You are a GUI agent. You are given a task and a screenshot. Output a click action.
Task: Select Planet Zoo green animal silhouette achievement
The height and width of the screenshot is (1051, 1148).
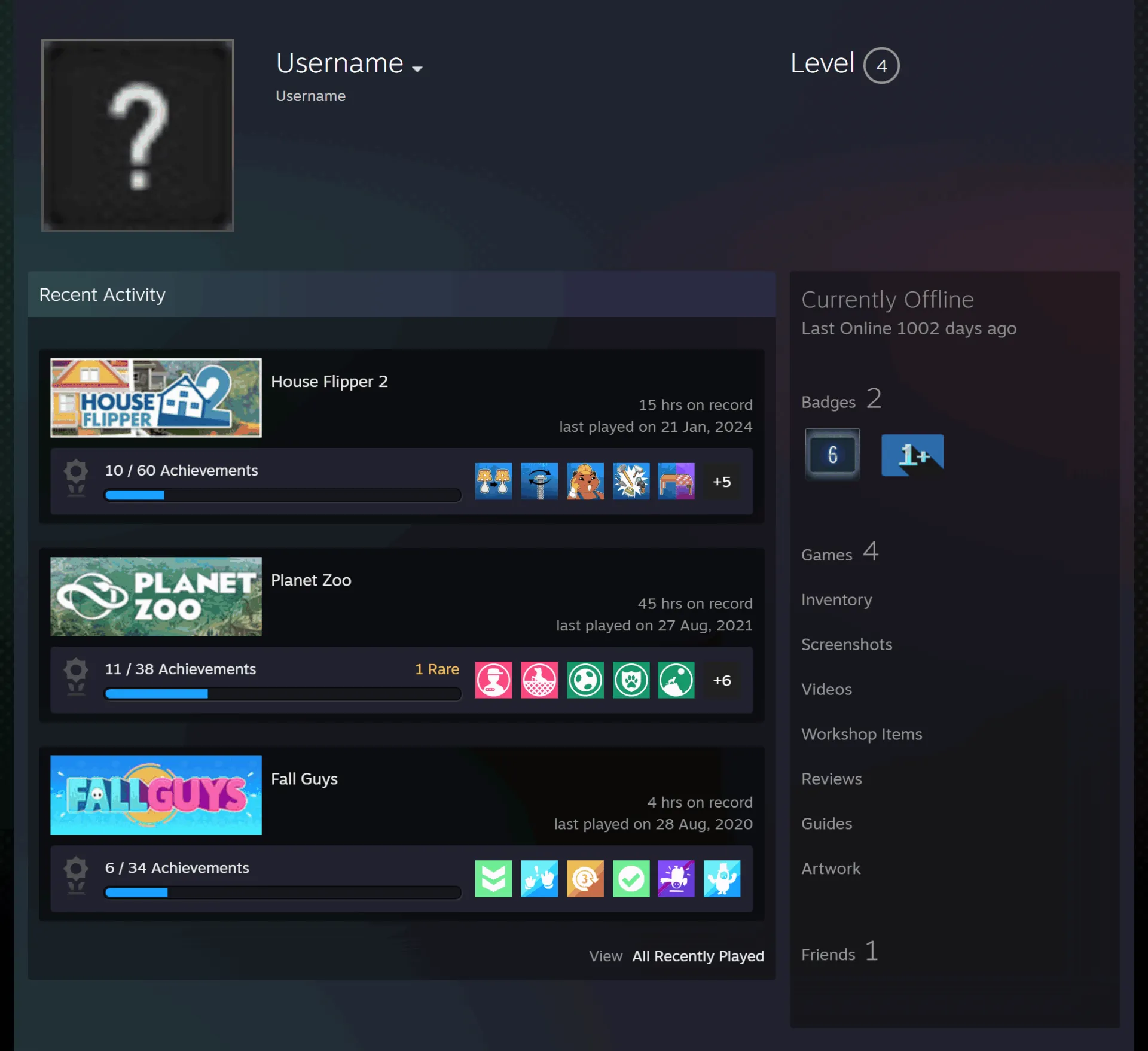tap(676, 680)
